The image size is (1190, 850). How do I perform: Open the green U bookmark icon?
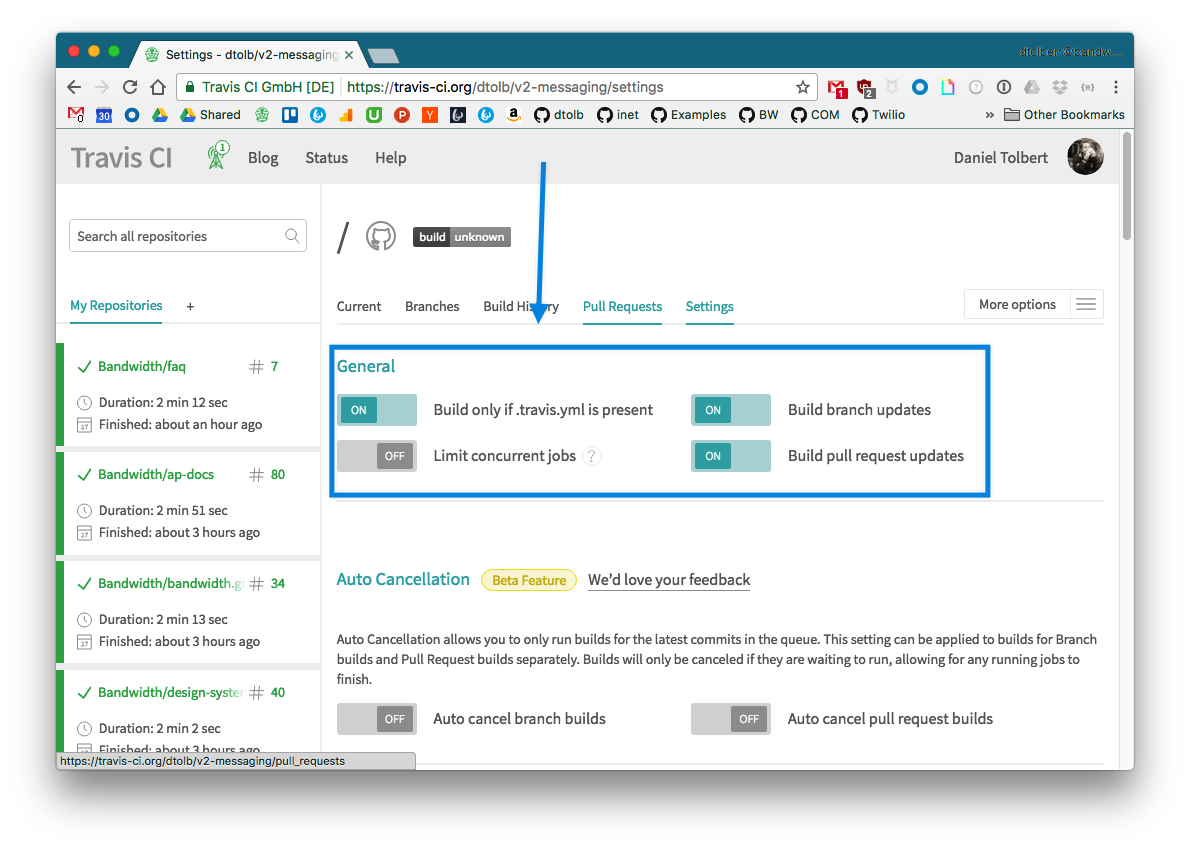(x=374, y=115)
